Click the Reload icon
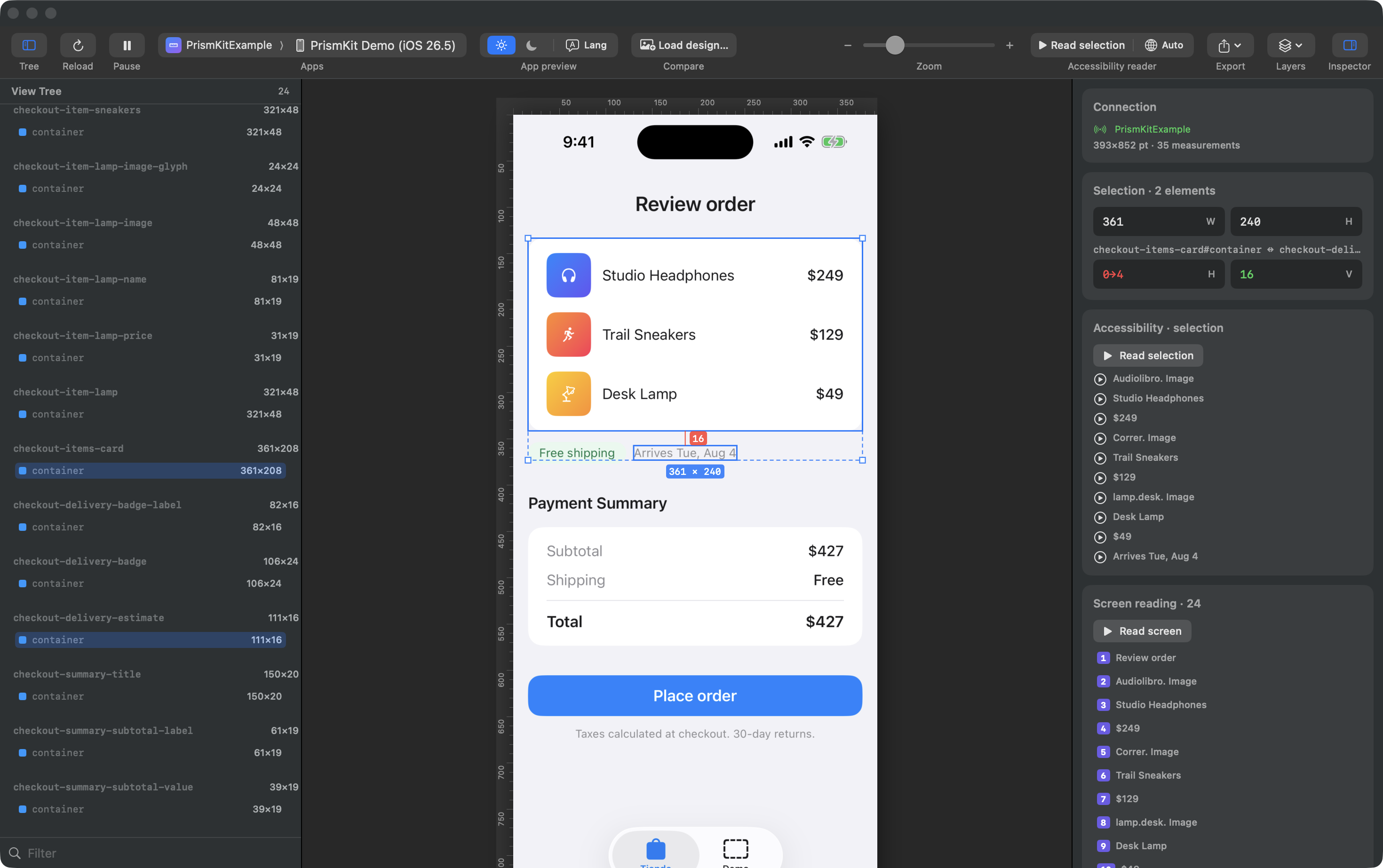1383x868 pixels. 78,45
